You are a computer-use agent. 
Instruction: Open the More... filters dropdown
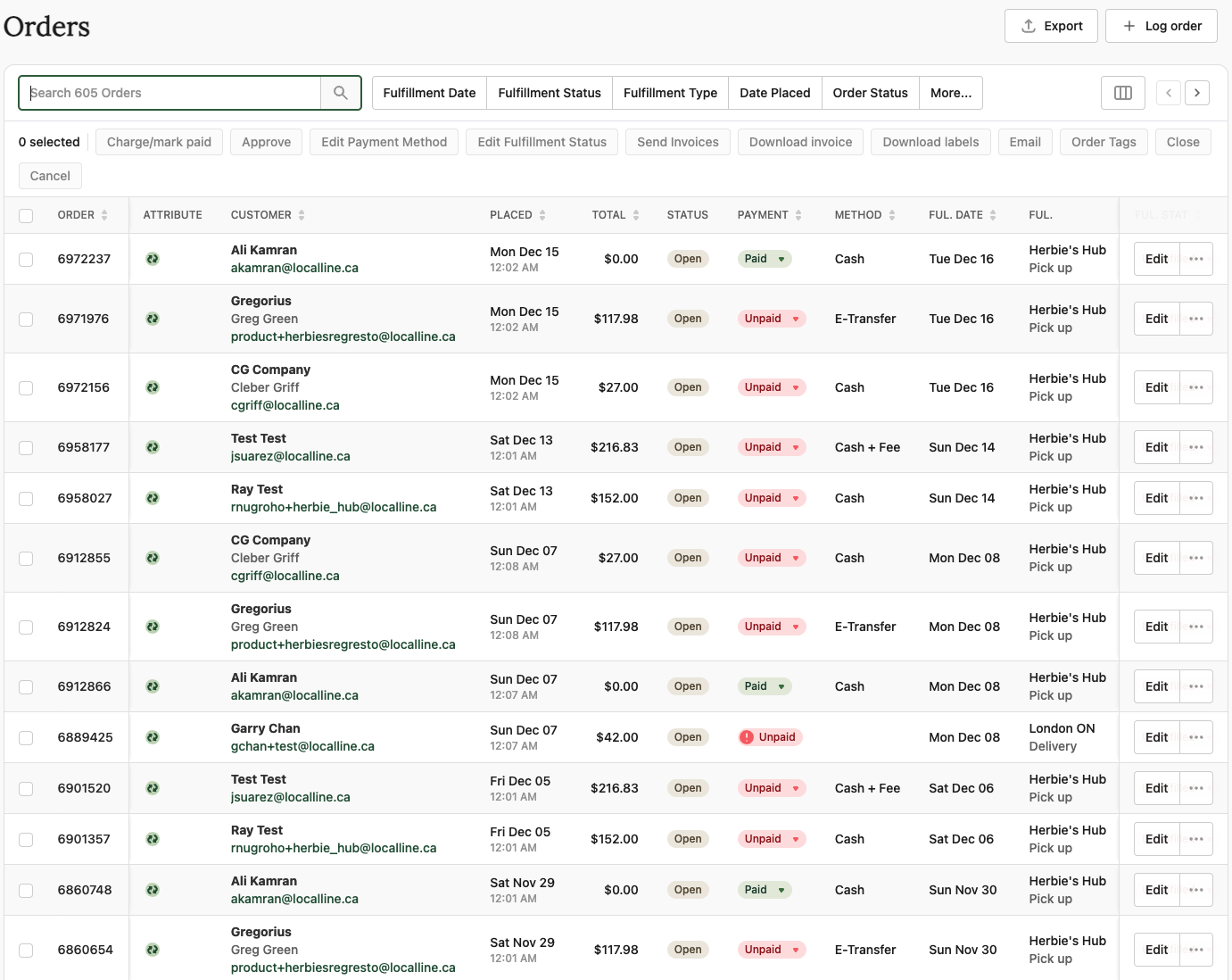point(950,93)
